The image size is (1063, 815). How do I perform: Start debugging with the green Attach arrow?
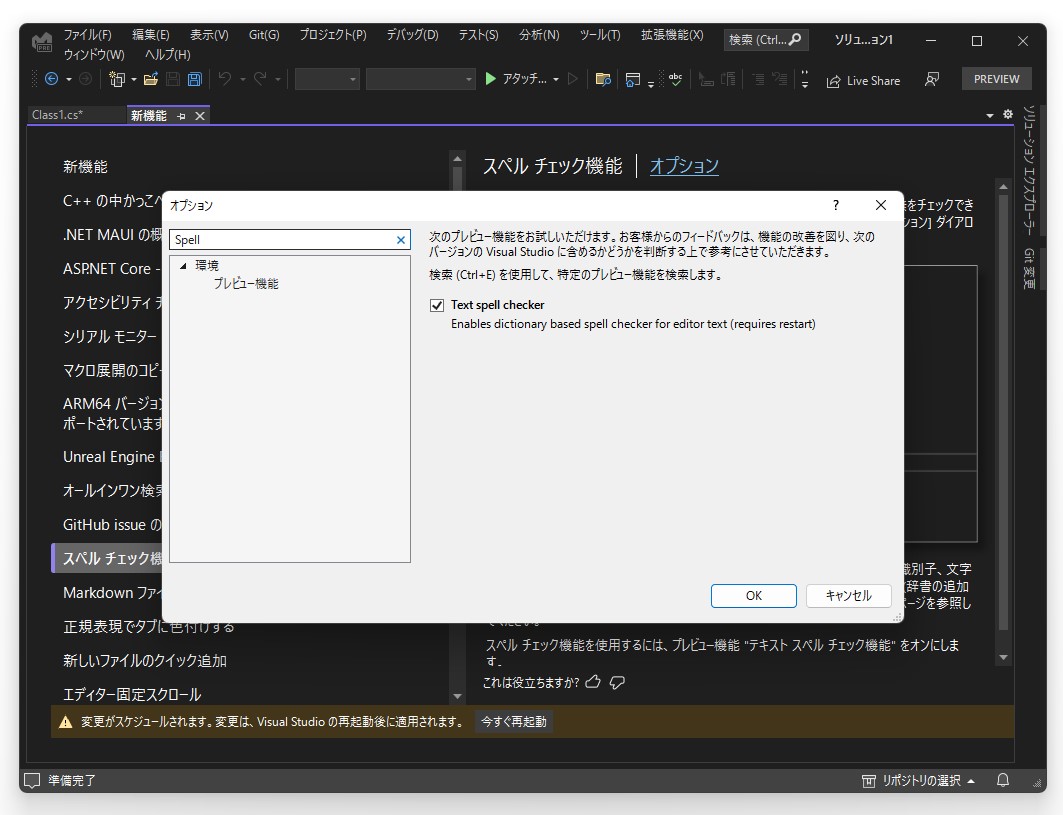point(490,80)
